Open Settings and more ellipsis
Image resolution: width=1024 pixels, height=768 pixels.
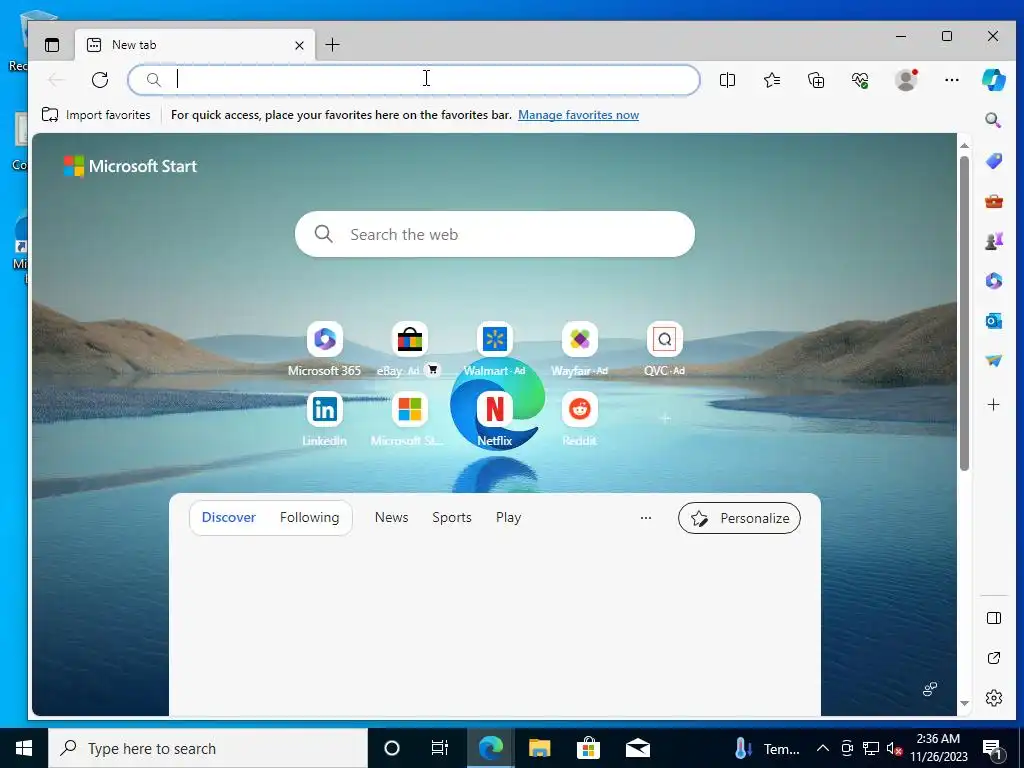(x=952, y=80)
